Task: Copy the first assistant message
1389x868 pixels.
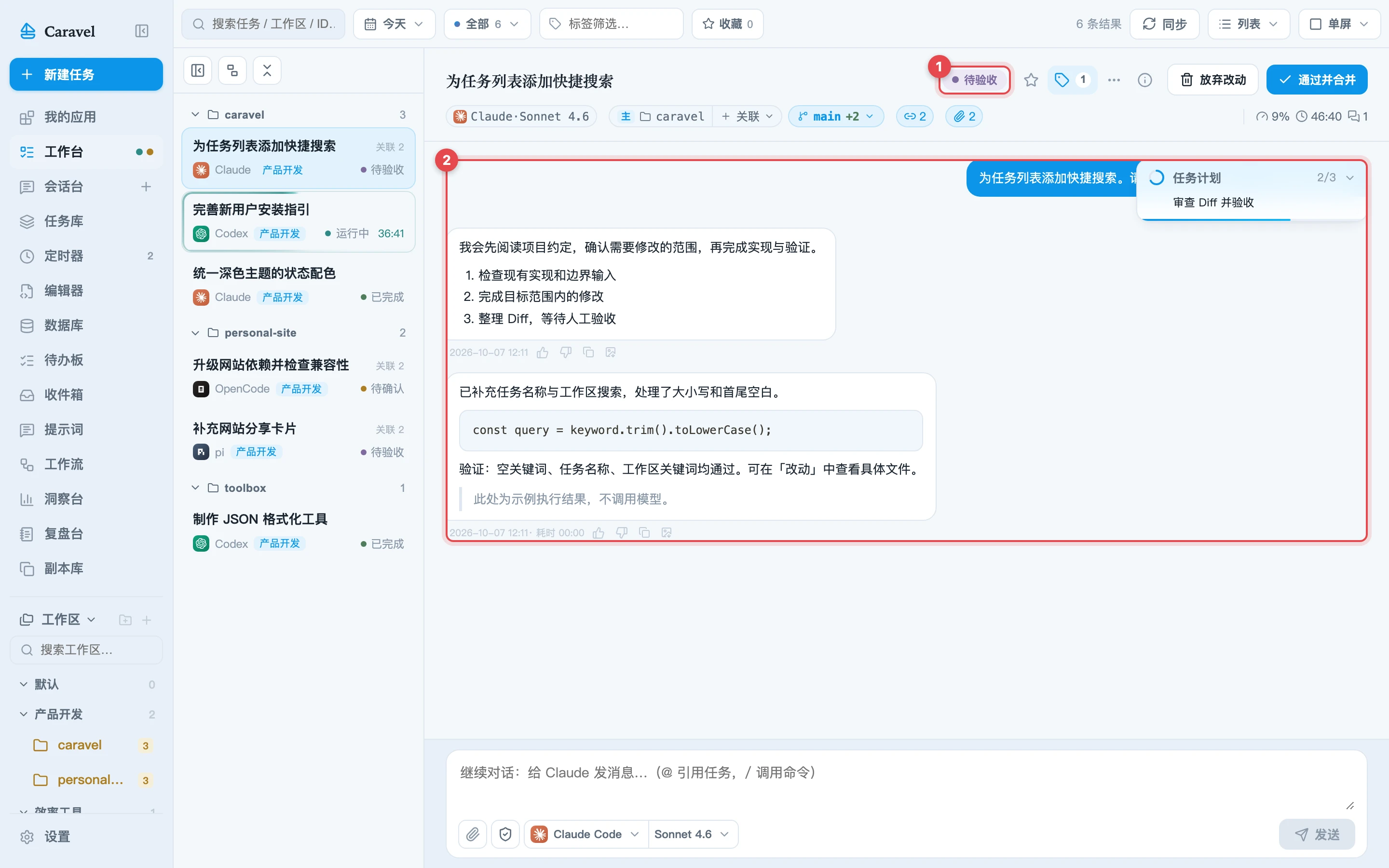Action: coord(588,353)
